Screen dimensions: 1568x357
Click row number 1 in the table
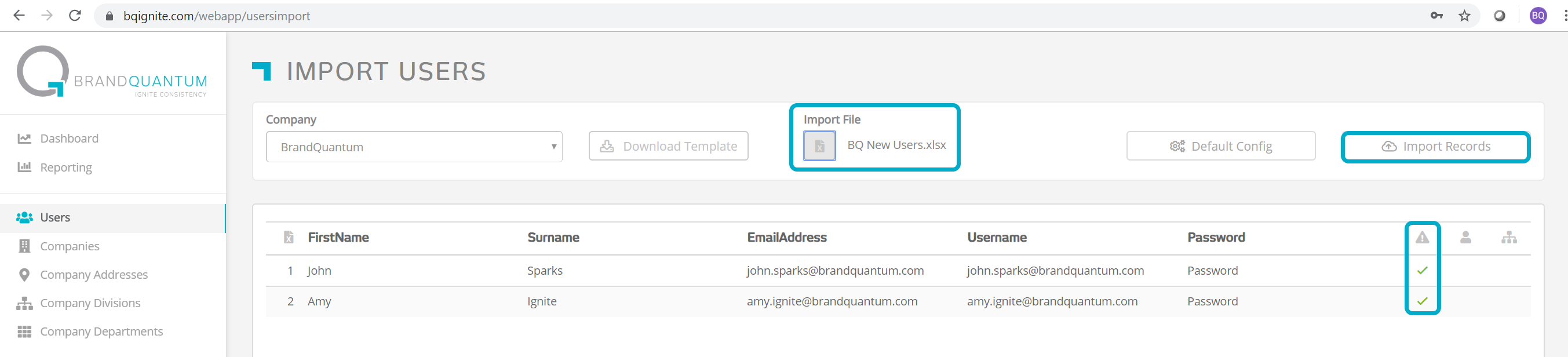290,271
